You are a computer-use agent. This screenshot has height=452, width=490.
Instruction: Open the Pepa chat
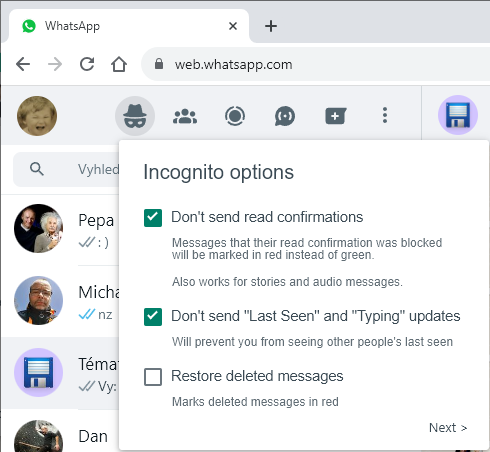point(60,229)
